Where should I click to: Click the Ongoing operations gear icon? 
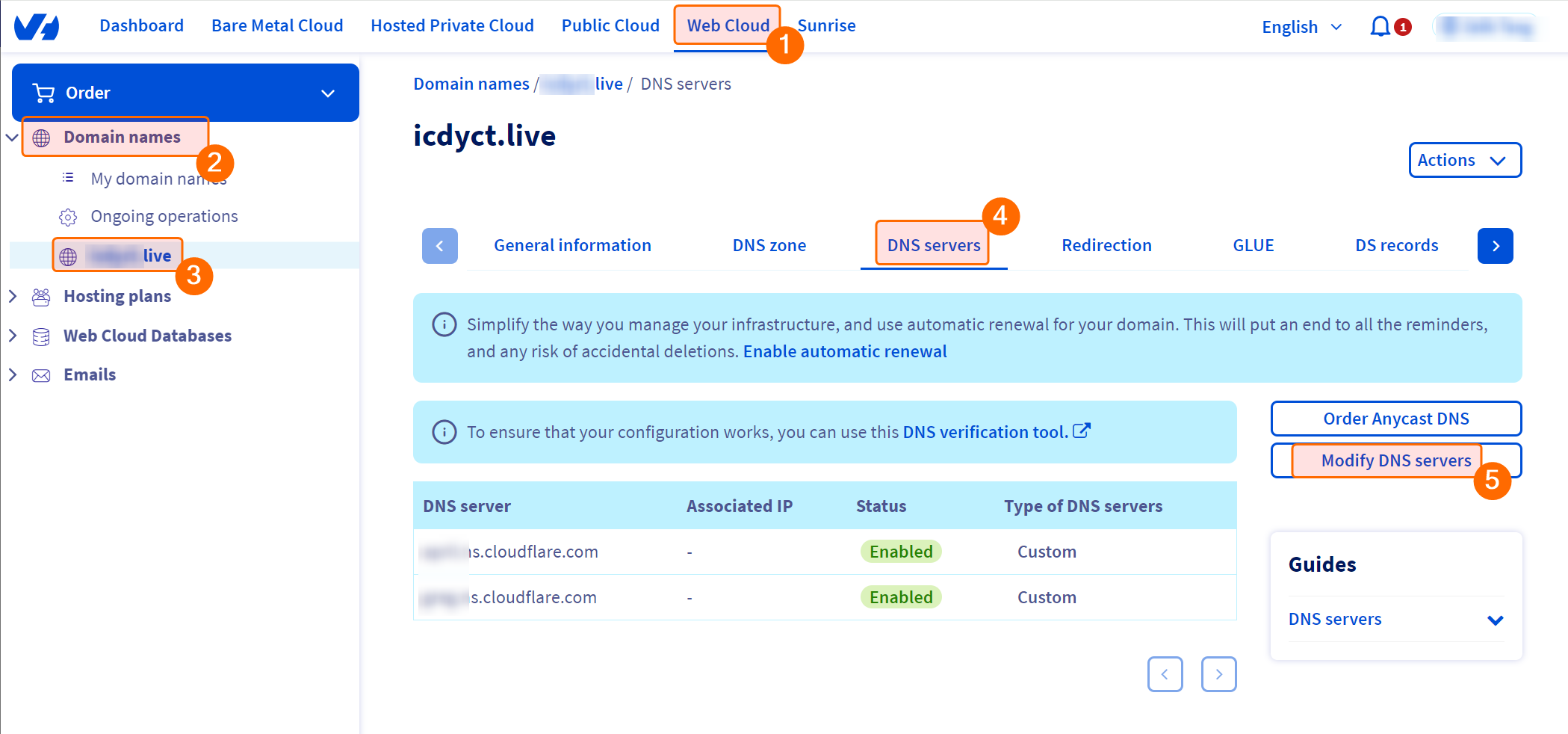[68, 218]
